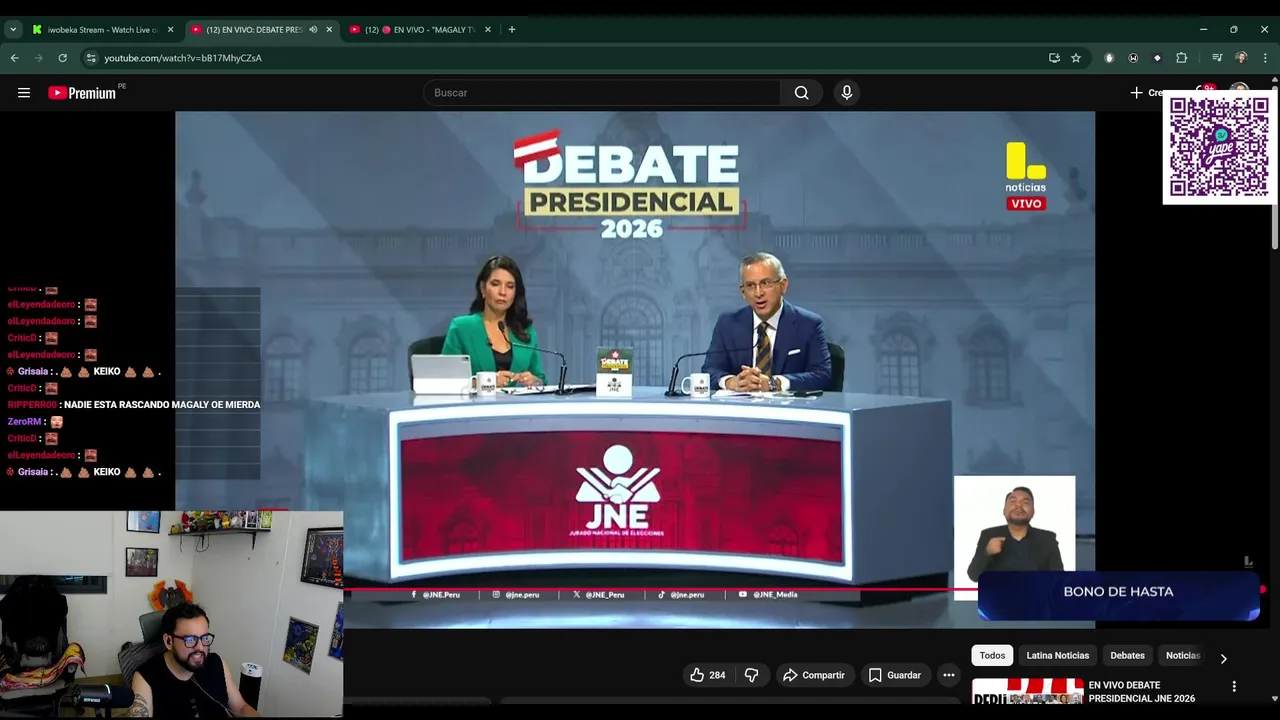The width and height of the screenshot is (1280, 720).
Task: Open the suggested debate video thumbnail
Action: click(x=1027, y=692)
